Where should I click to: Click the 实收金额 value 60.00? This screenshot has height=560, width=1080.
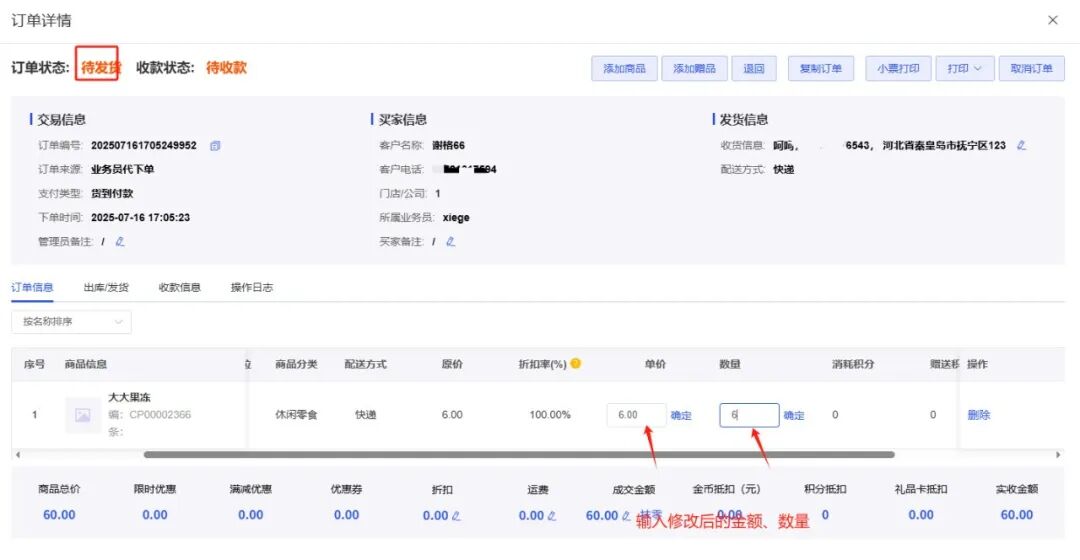[1017, 515]
